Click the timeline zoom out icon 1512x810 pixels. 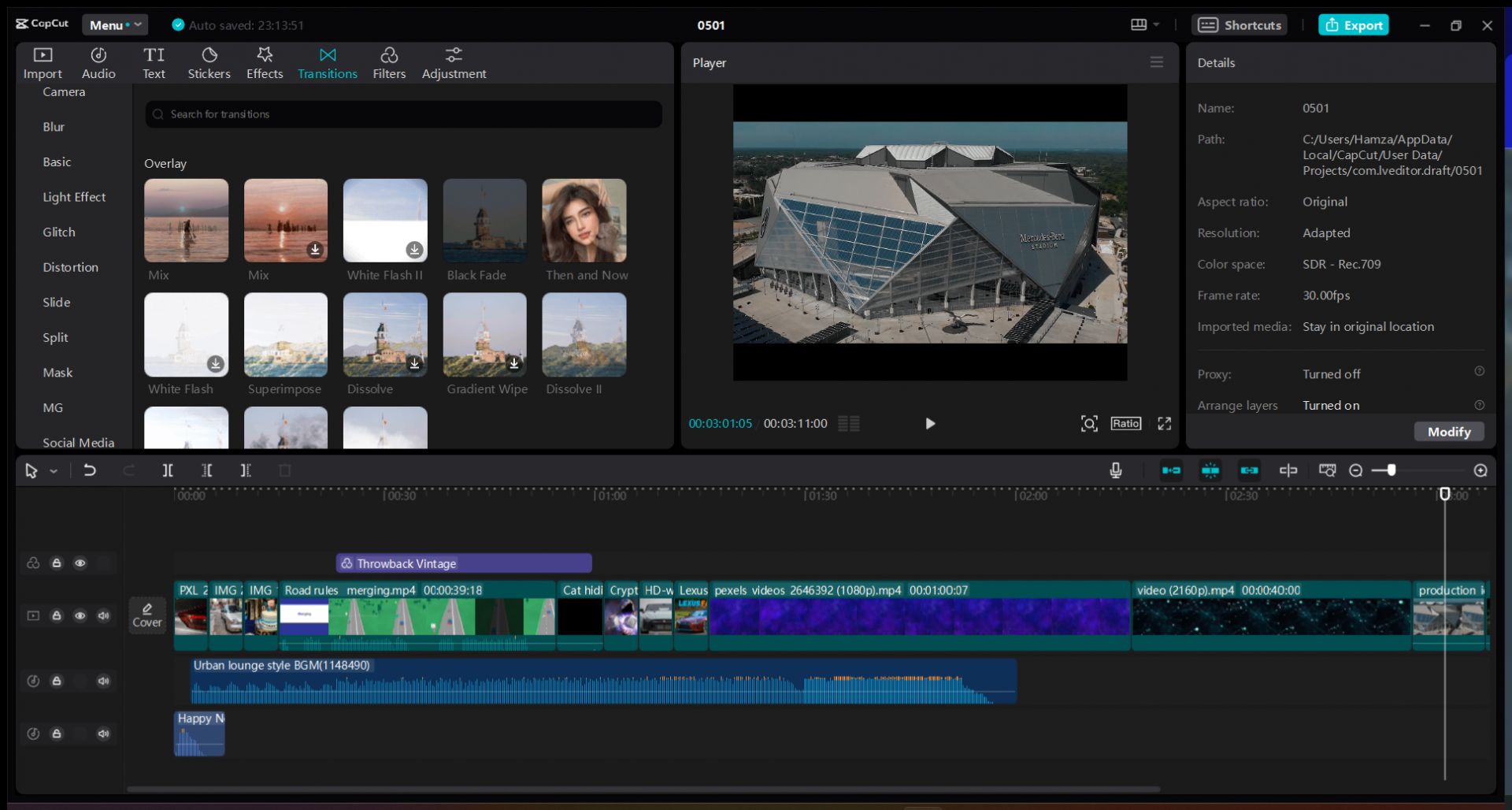point(1355,470)
